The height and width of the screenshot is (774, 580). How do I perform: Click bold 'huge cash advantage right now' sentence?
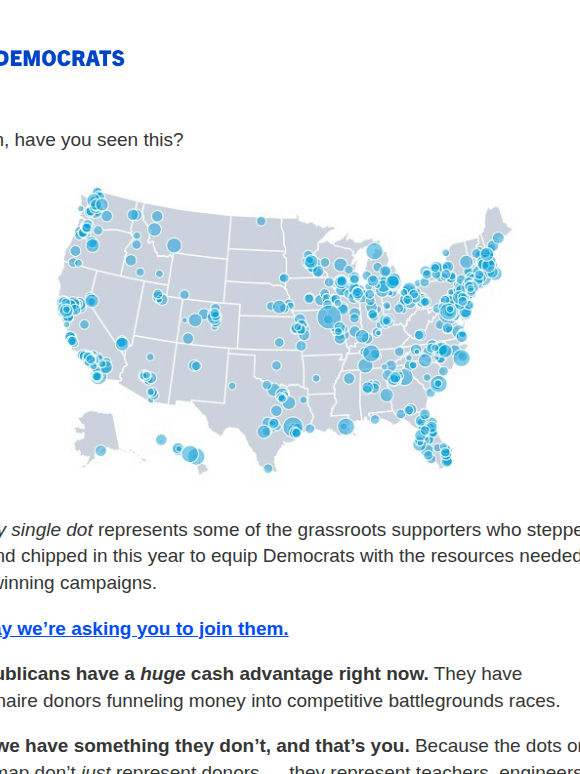pos(214,674)
